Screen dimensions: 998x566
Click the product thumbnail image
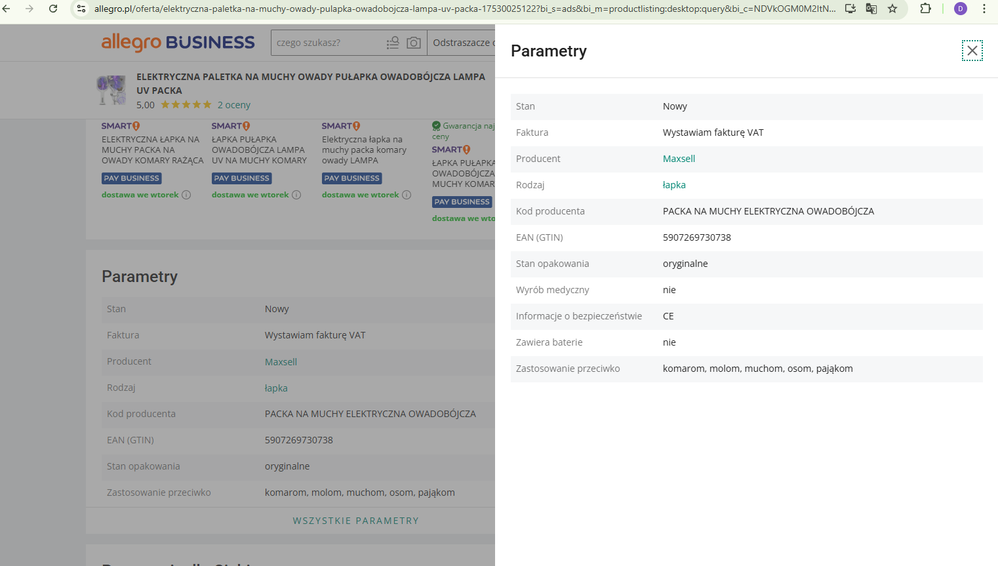pyautogui.click(x=111, y=90)
